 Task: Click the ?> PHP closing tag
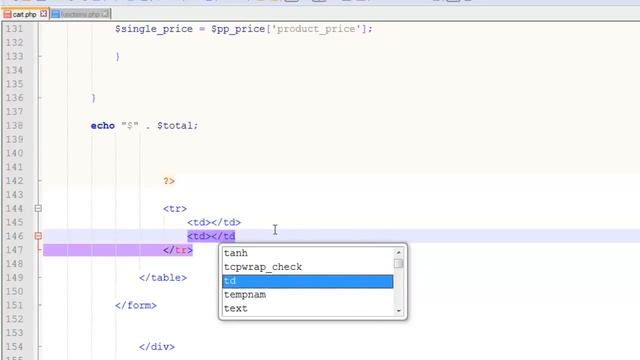[169, 181]
